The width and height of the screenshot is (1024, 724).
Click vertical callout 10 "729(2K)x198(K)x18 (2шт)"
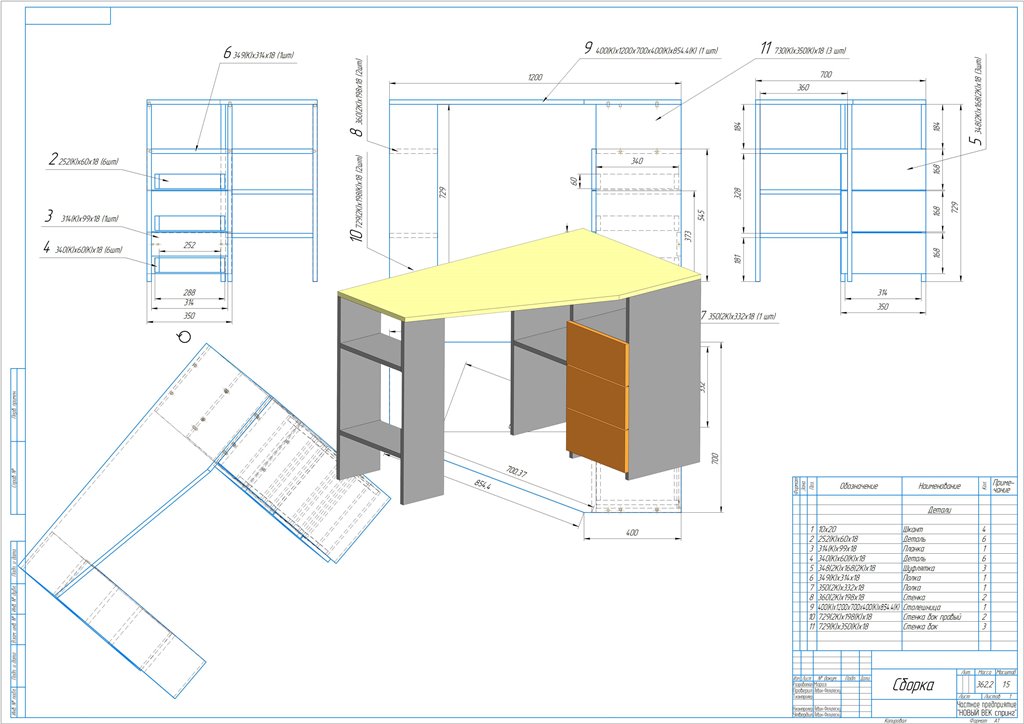(x=357, y=198)
